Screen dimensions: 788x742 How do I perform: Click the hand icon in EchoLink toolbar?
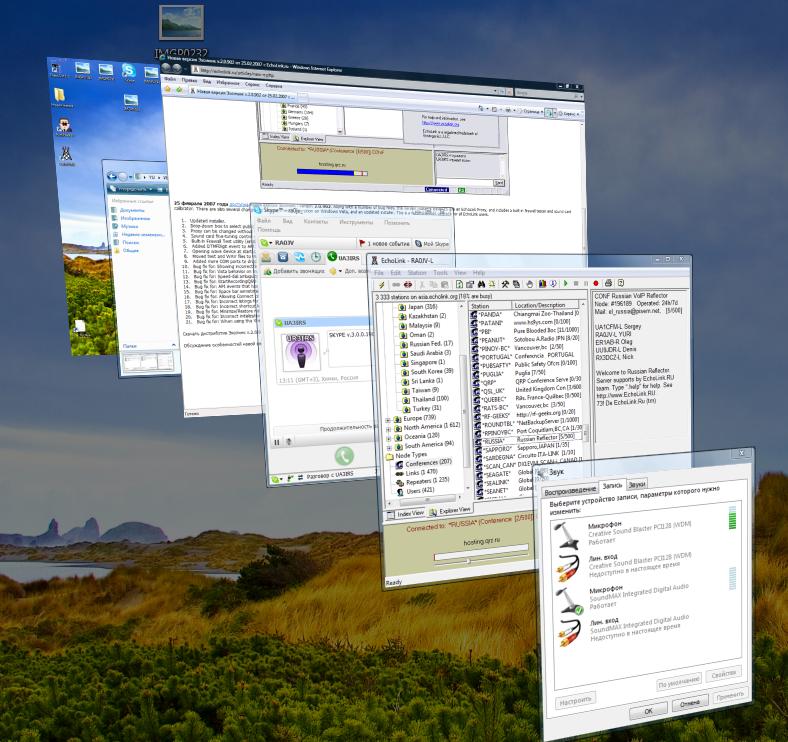pos(530,284)
